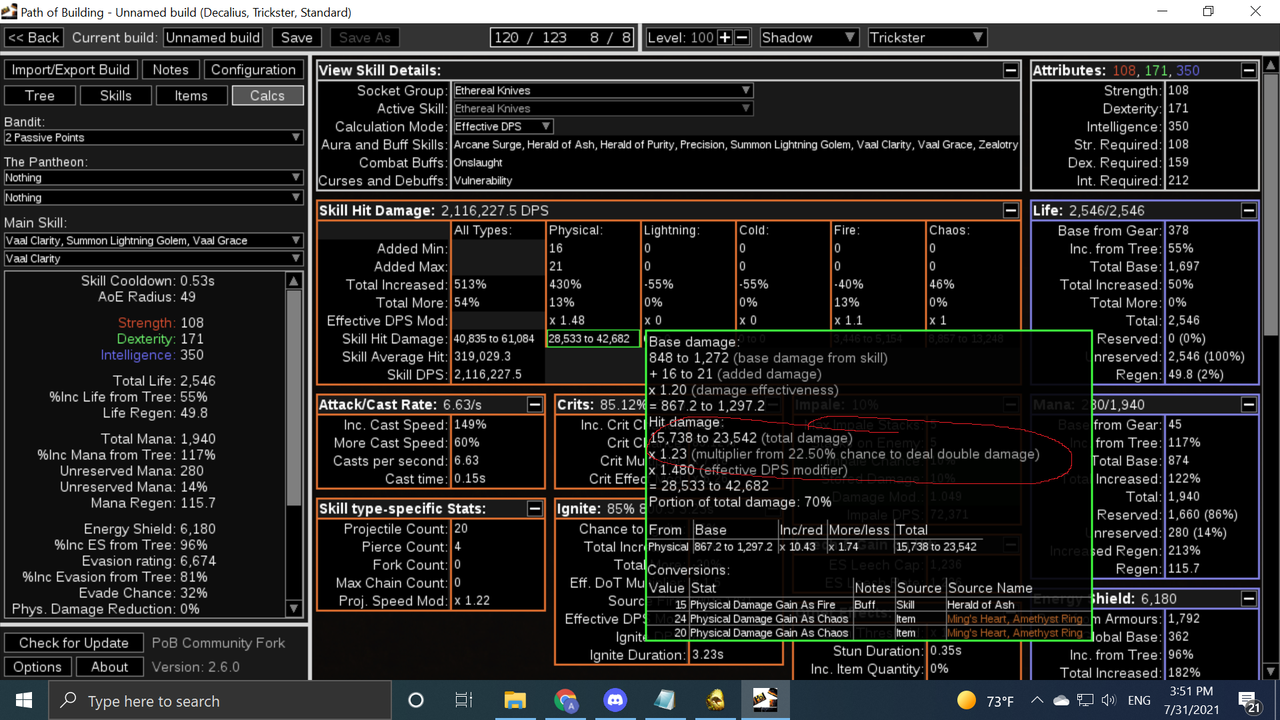This screenshot has width=1280, height=720.
Task: Click the Physical Total Increased 430% cell
Action: [594, 285]
